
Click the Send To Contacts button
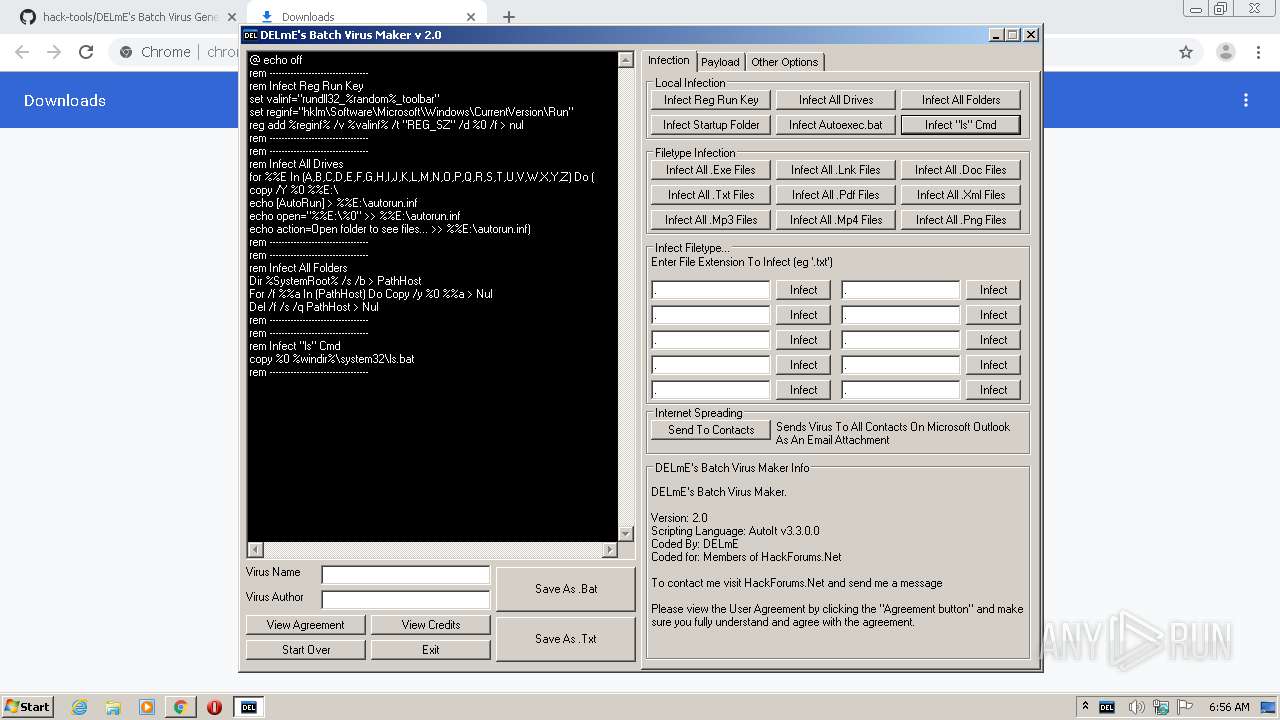click(711, 430)
